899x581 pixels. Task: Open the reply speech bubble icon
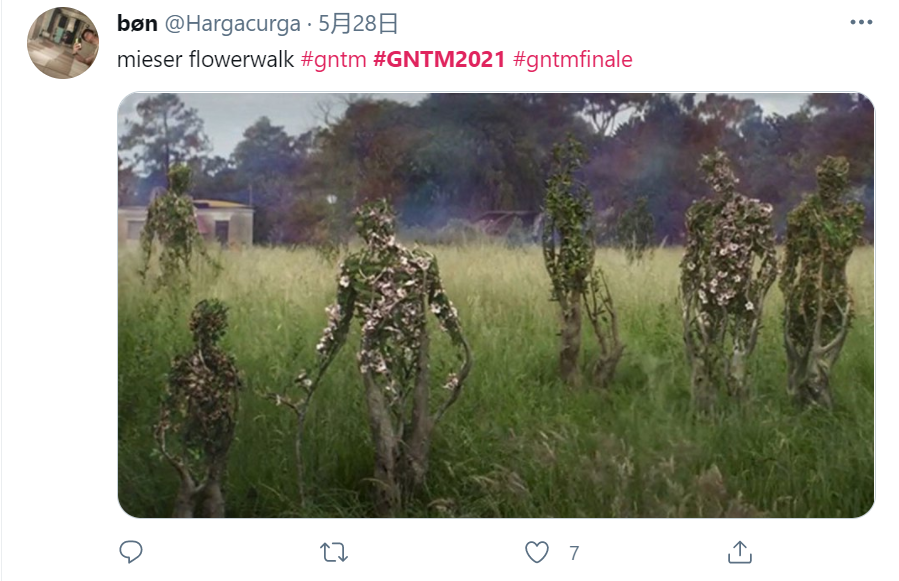pyautogui.click(x=131, y=552)
